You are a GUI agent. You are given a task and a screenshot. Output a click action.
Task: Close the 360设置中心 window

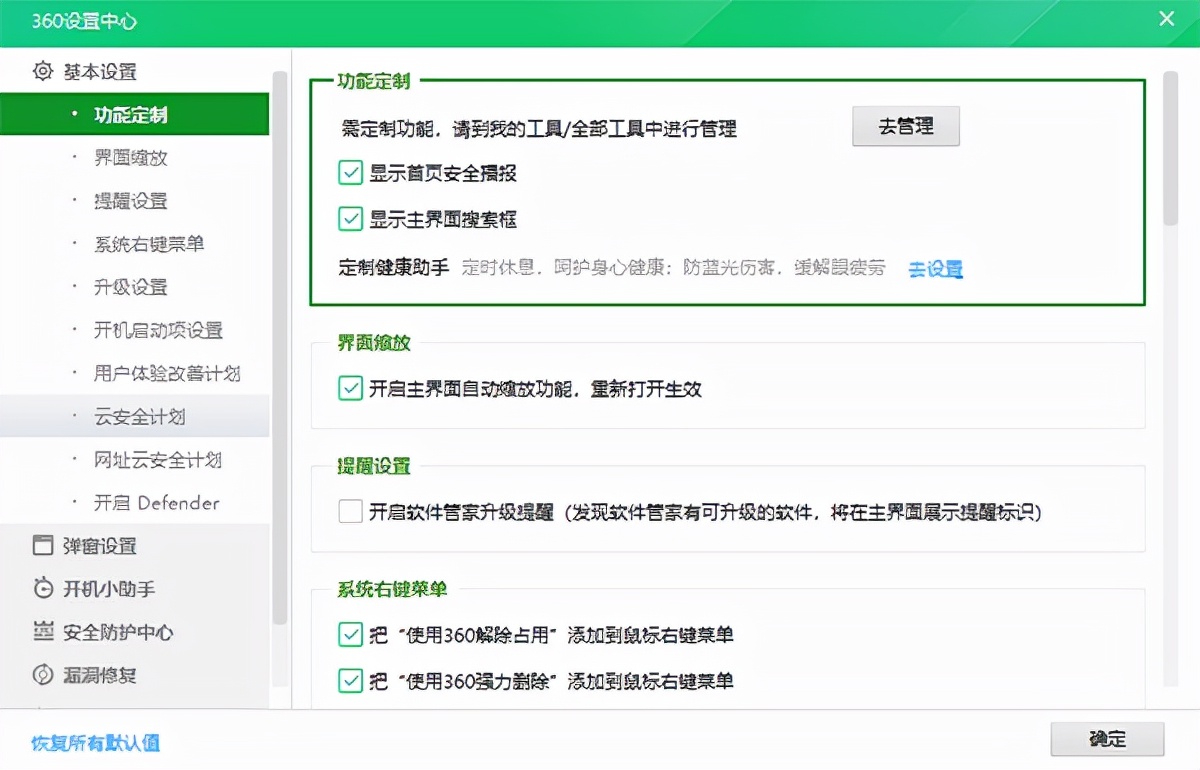pos(1166,19)
